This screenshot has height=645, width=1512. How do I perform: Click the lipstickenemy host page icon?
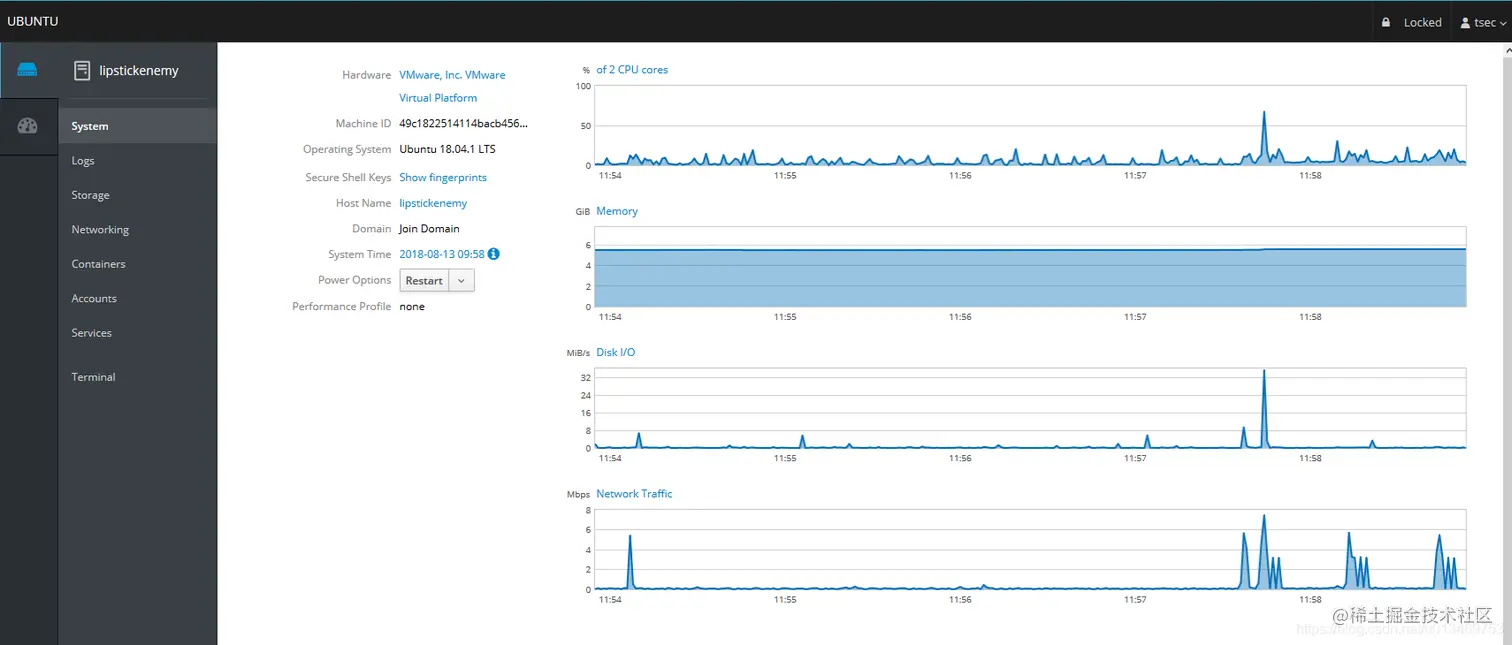[82, 71]
